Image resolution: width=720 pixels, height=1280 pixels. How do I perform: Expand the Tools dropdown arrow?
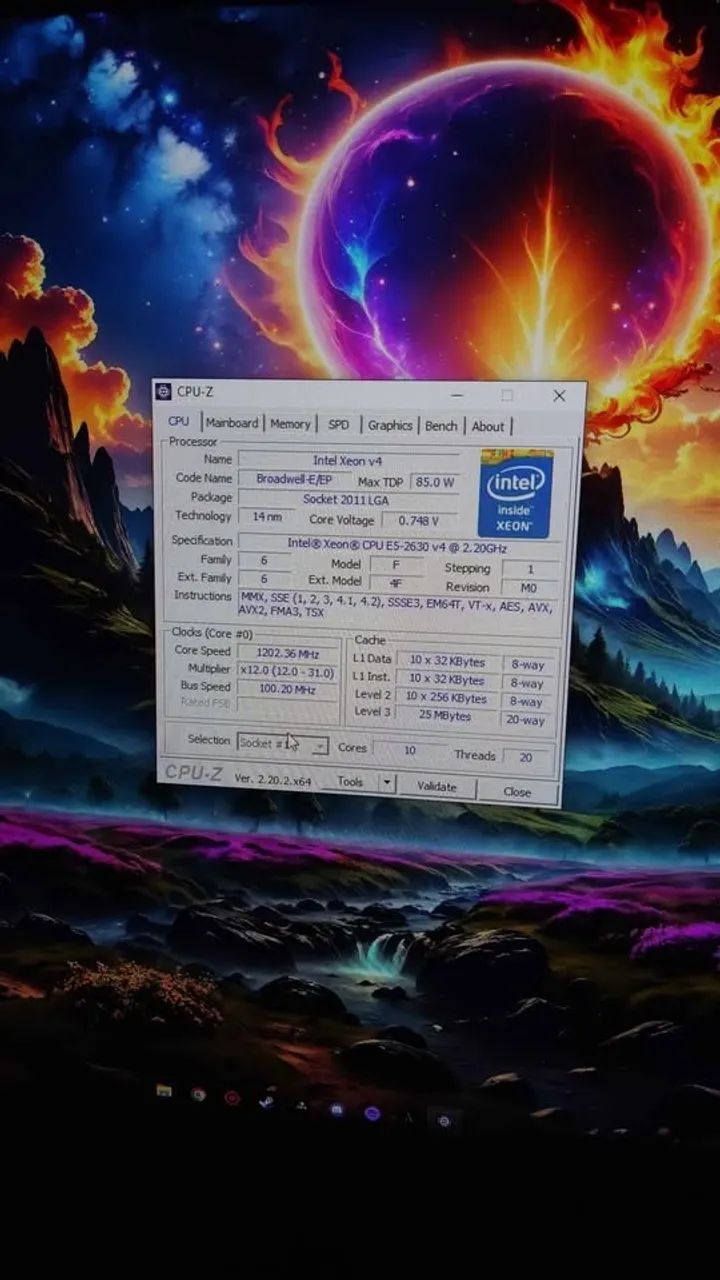(x=387, y=783)
